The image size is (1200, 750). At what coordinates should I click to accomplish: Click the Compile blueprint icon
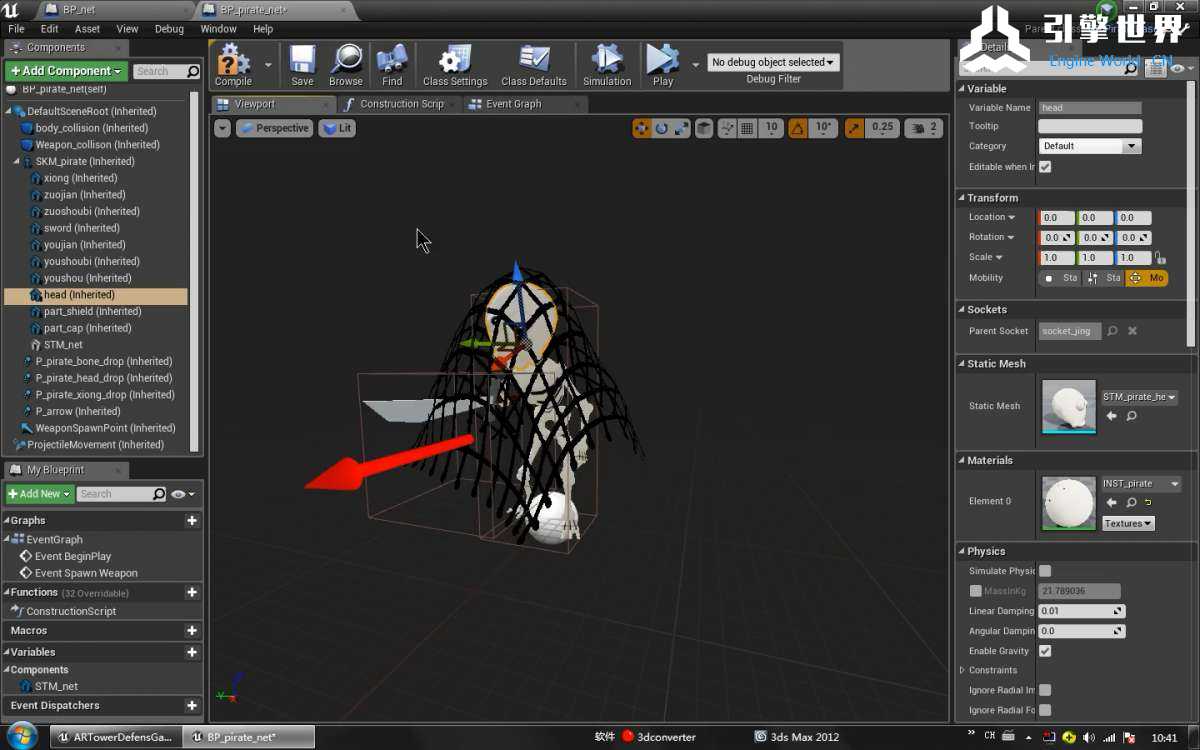pos(233,62)
